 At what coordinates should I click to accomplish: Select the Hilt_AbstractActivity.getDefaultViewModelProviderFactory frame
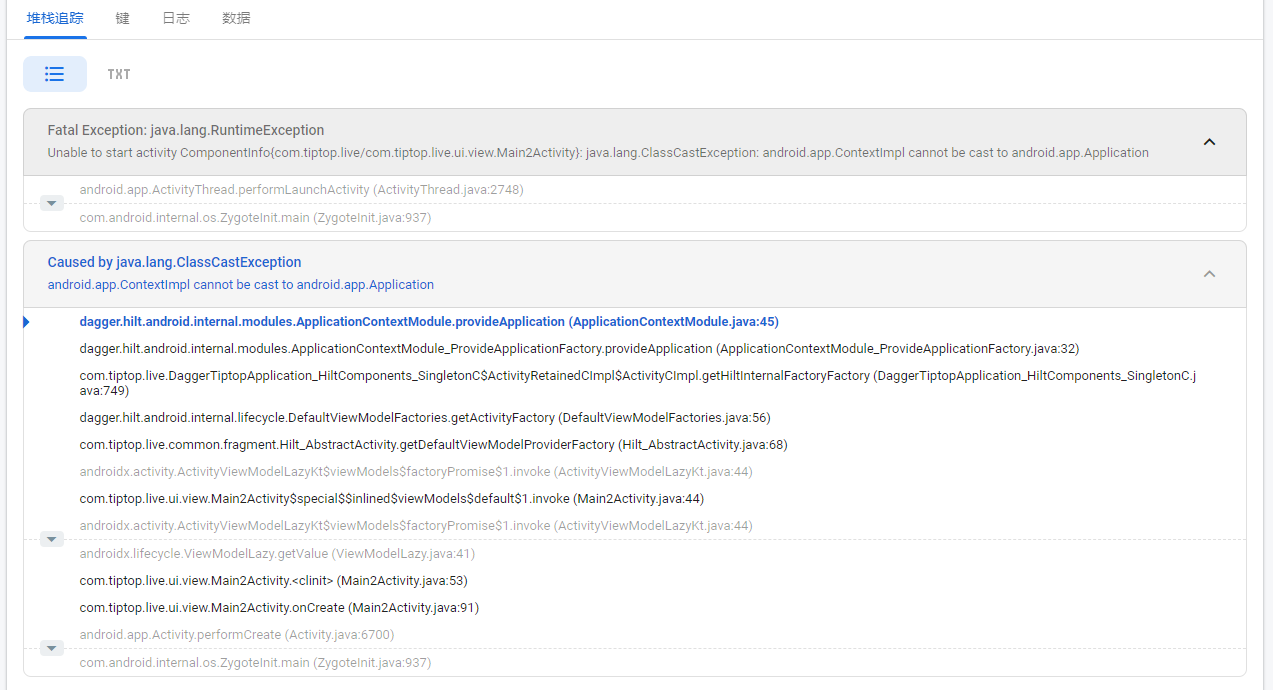[x=434, y=445]
